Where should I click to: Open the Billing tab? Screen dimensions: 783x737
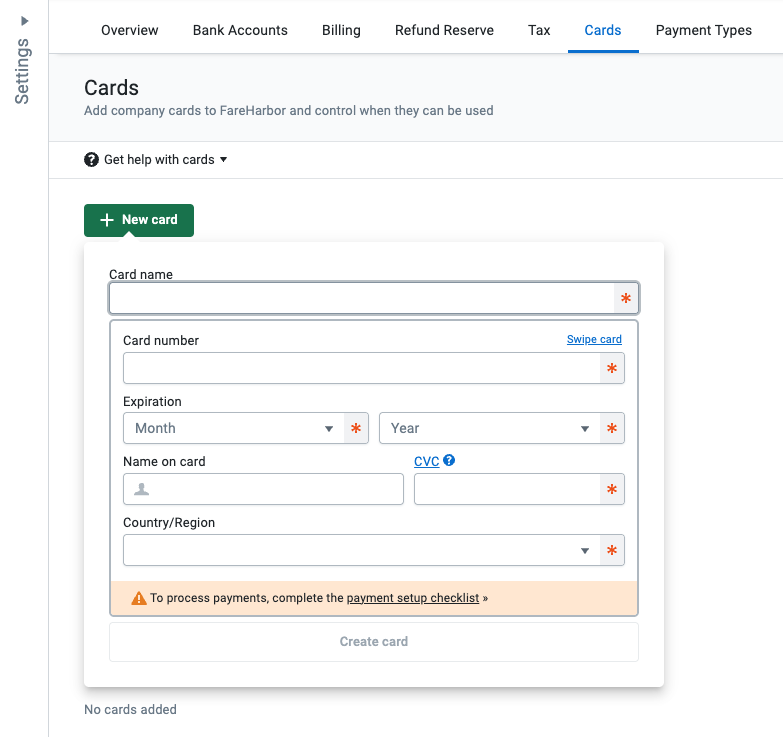[x=341, y=30]
